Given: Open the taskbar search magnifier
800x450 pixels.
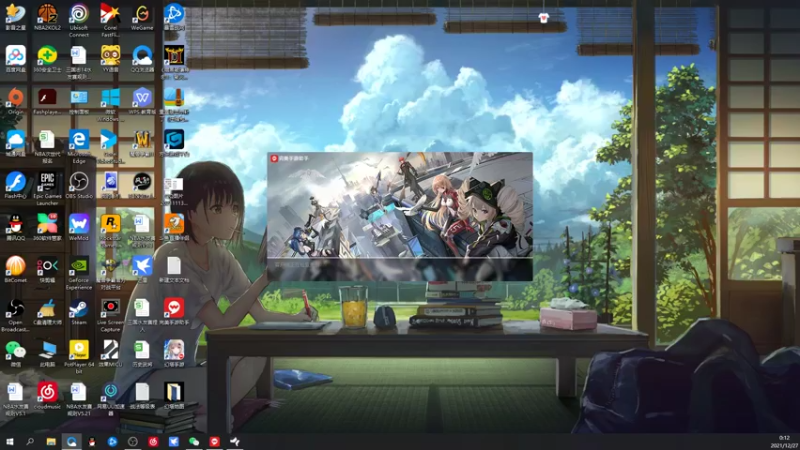Looking at the screenshot, I should (30, 441).
